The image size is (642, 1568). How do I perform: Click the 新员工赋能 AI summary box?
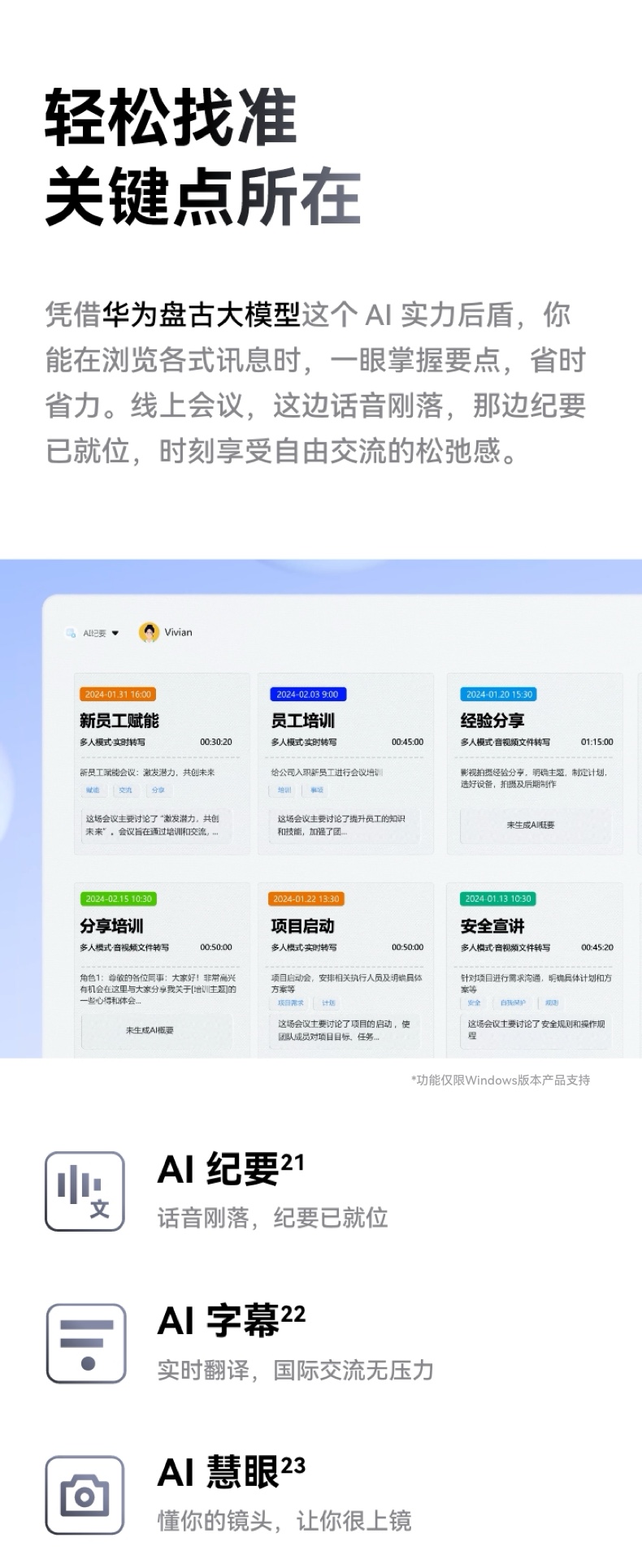156,825
